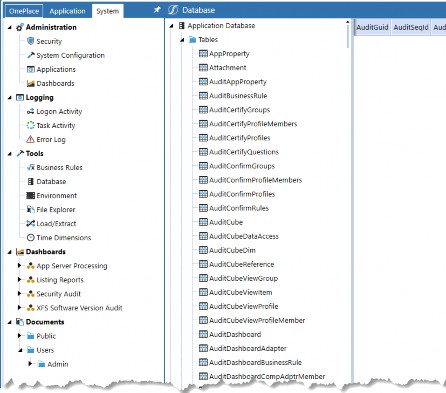Select the AuditDashboardAdapter table
Screen dimensions: 446x393
248,348
